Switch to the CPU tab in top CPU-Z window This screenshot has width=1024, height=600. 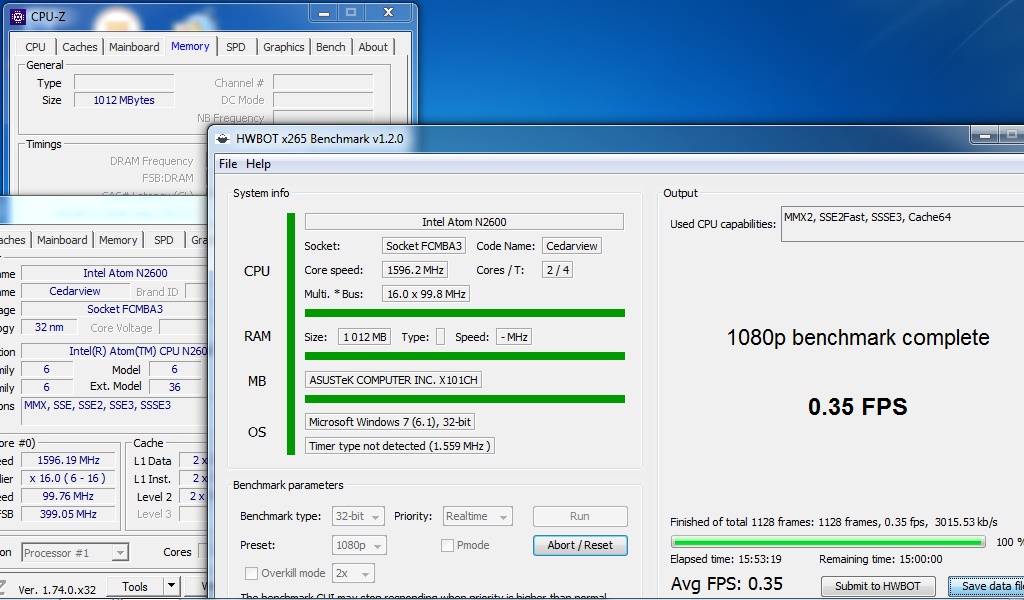point(35,47)
